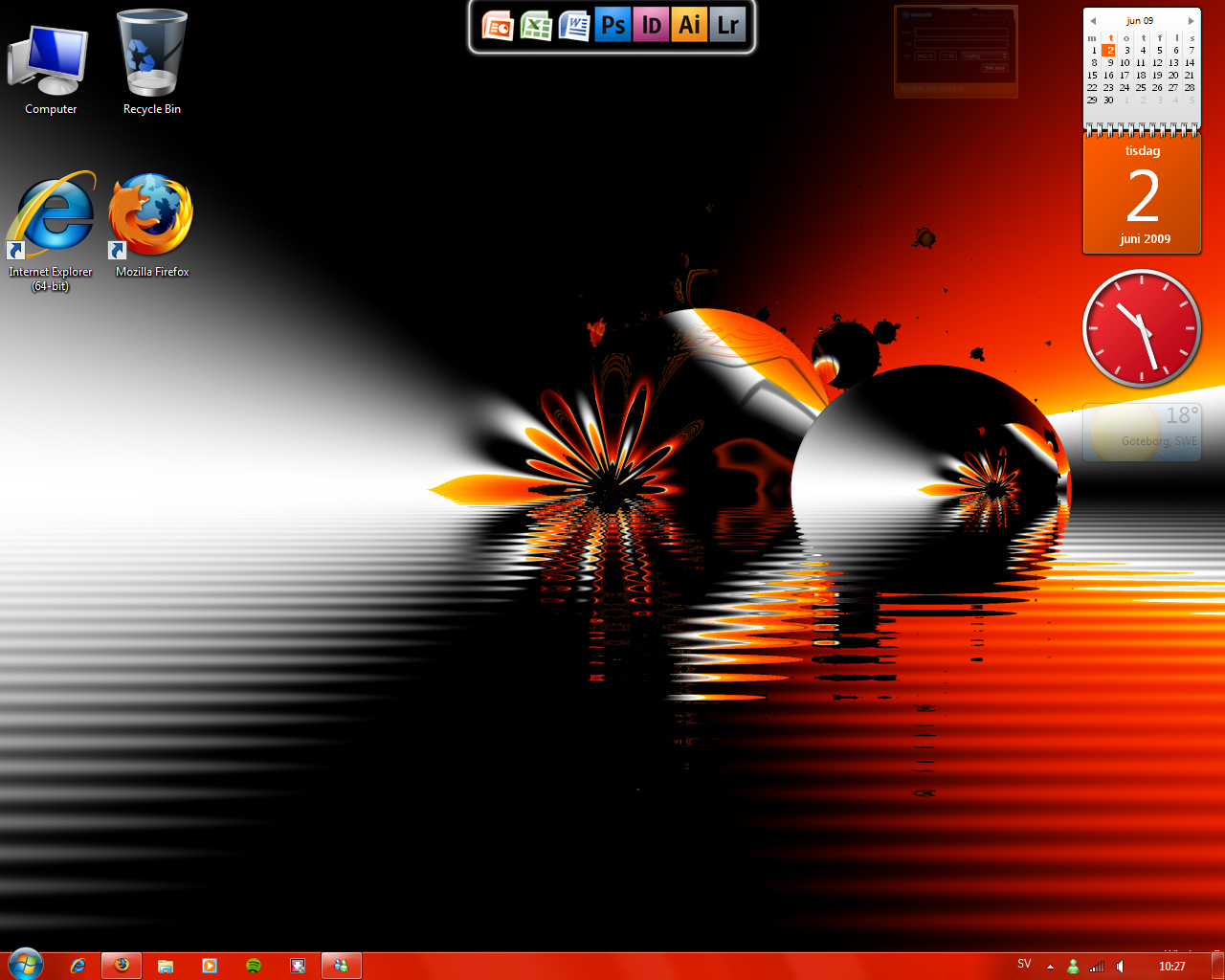Screen dimensions: 1225x980
Task: Open the Göteborg weather gadget
Action: tap(1142, 433)
